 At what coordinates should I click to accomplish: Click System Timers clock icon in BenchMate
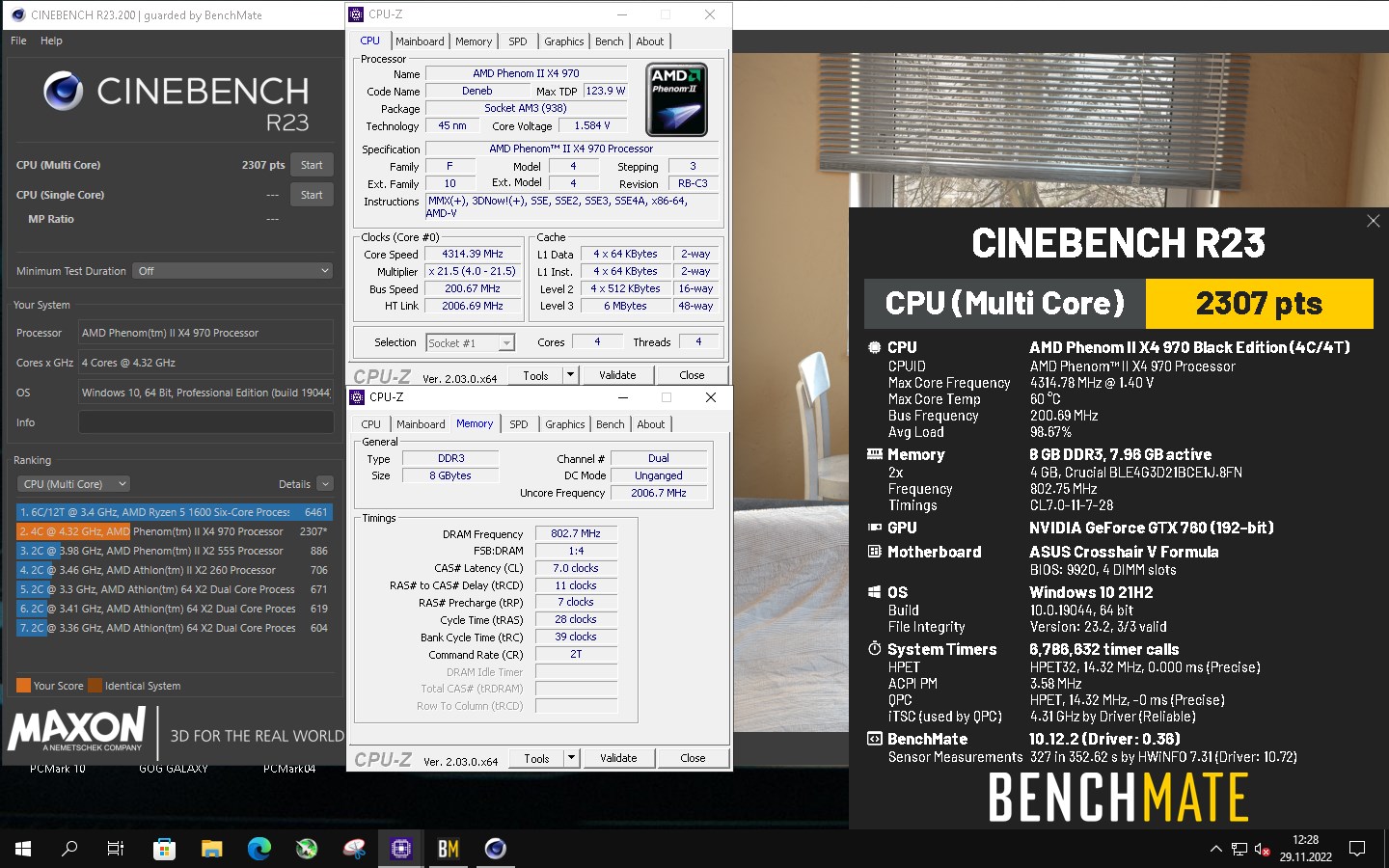click(x=874, y=649)
